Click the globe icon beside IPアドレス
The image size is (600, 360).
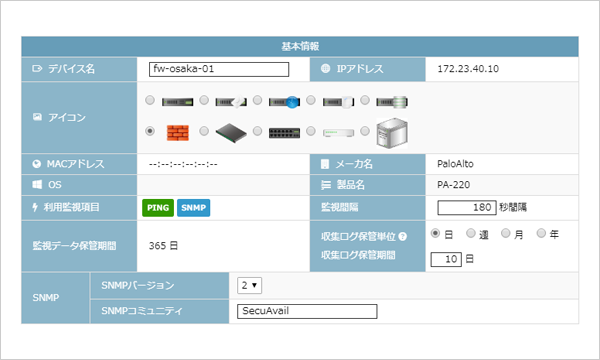(x=326, y=68)
